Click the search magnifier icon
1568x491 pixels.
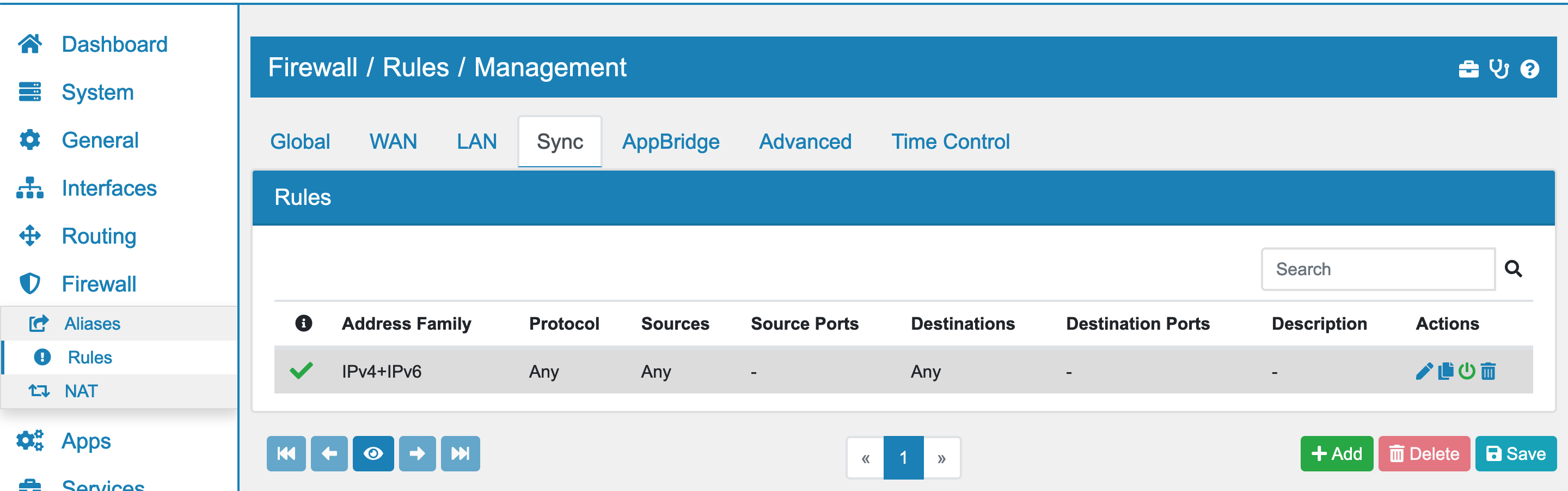point(1513,269)
